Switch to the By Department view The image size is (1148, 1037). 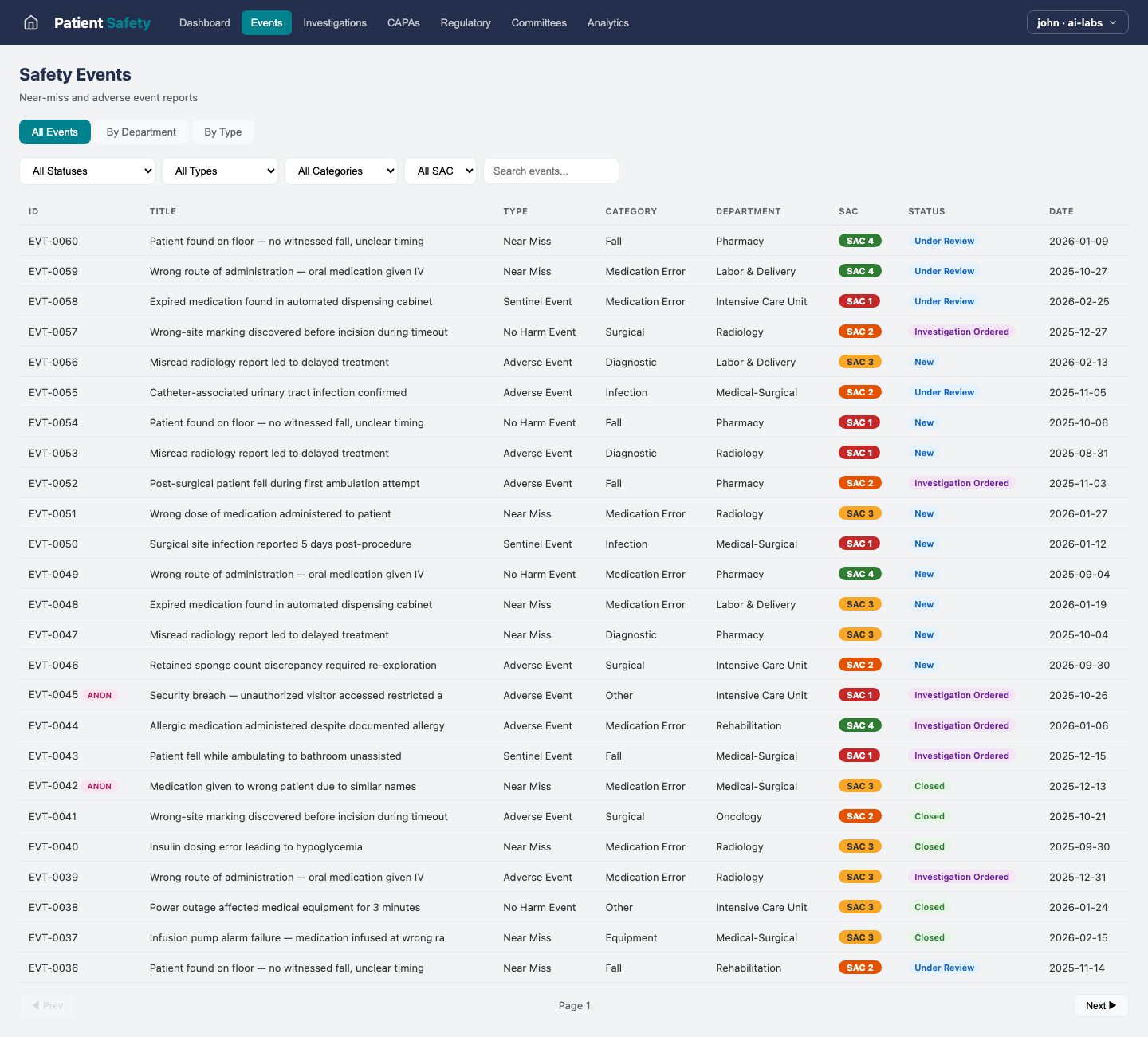(x=142, y=132)
